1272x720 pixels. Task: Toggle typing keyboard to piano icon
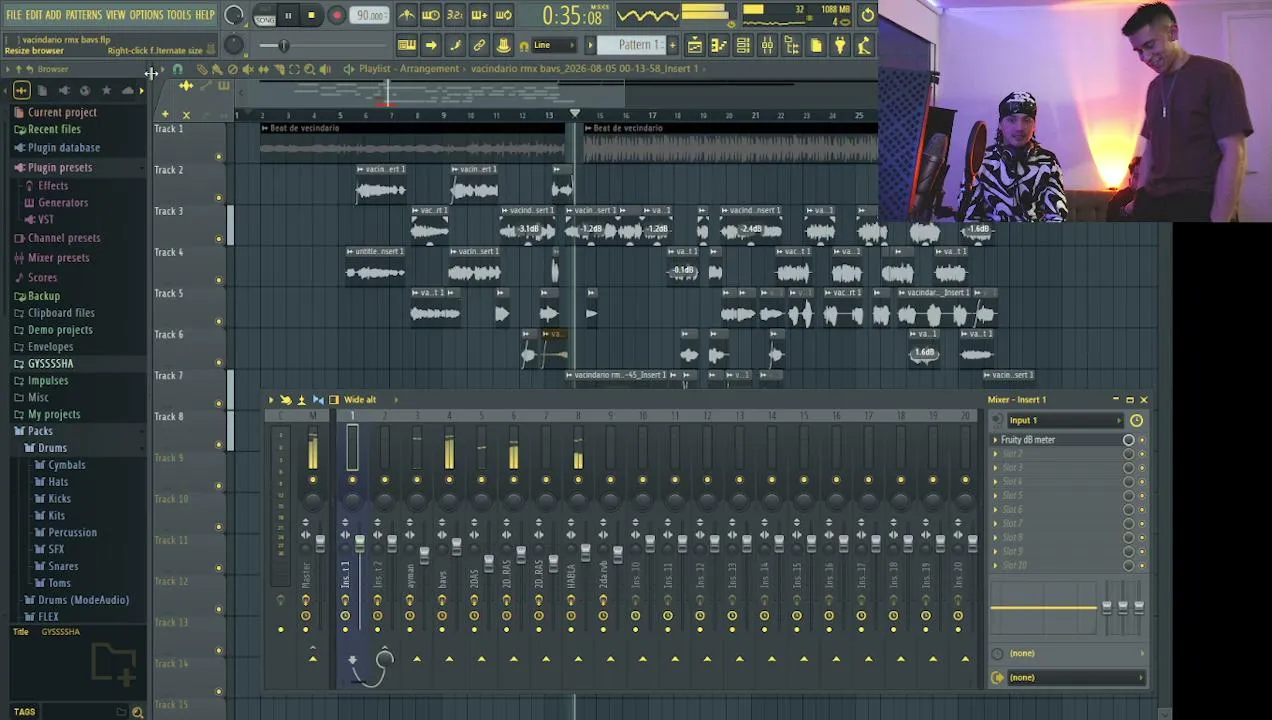pos(406,45)
